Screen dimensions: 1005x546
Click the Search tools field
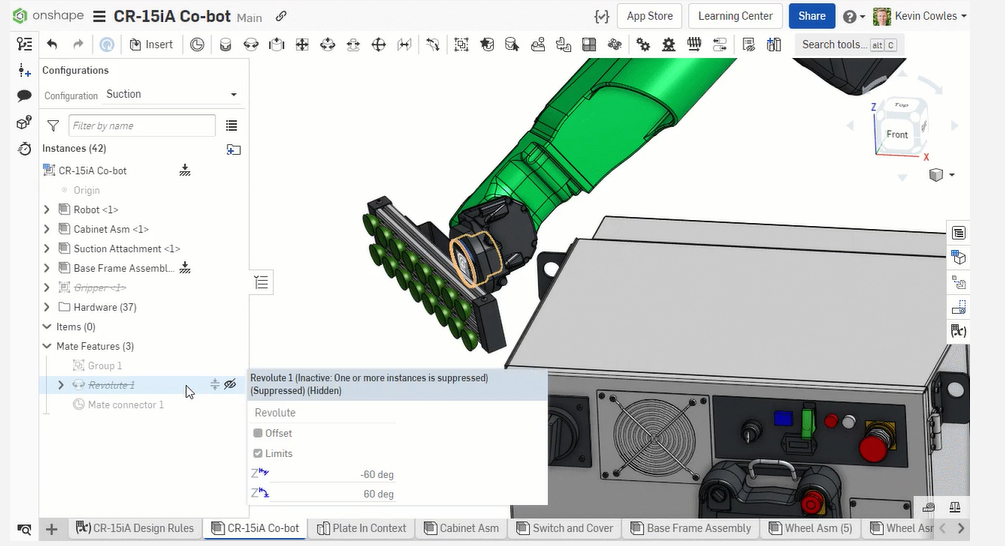click(x=849, y=44)
